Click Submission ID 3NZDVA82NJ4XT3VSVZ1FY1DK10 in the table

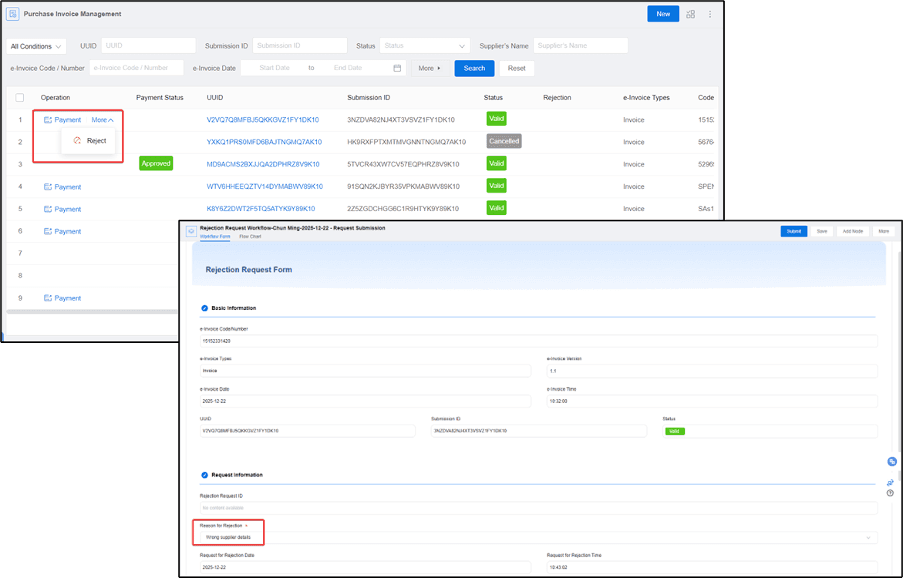[401, 120]
